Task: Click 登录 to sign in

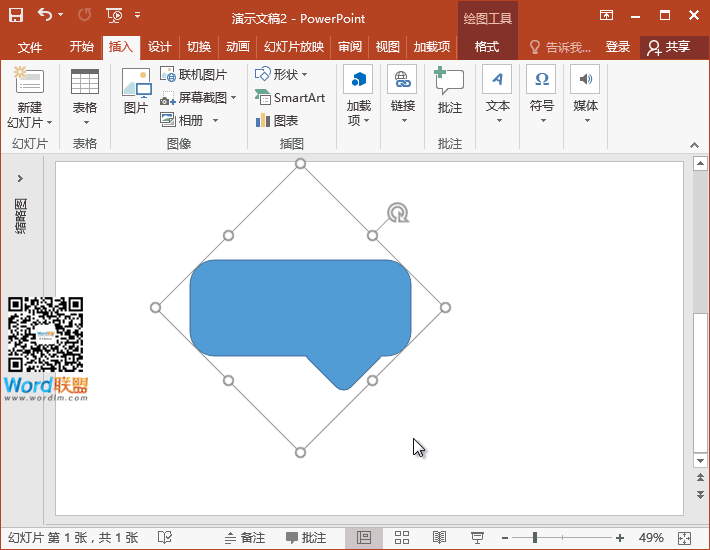Action: (618, 47)
